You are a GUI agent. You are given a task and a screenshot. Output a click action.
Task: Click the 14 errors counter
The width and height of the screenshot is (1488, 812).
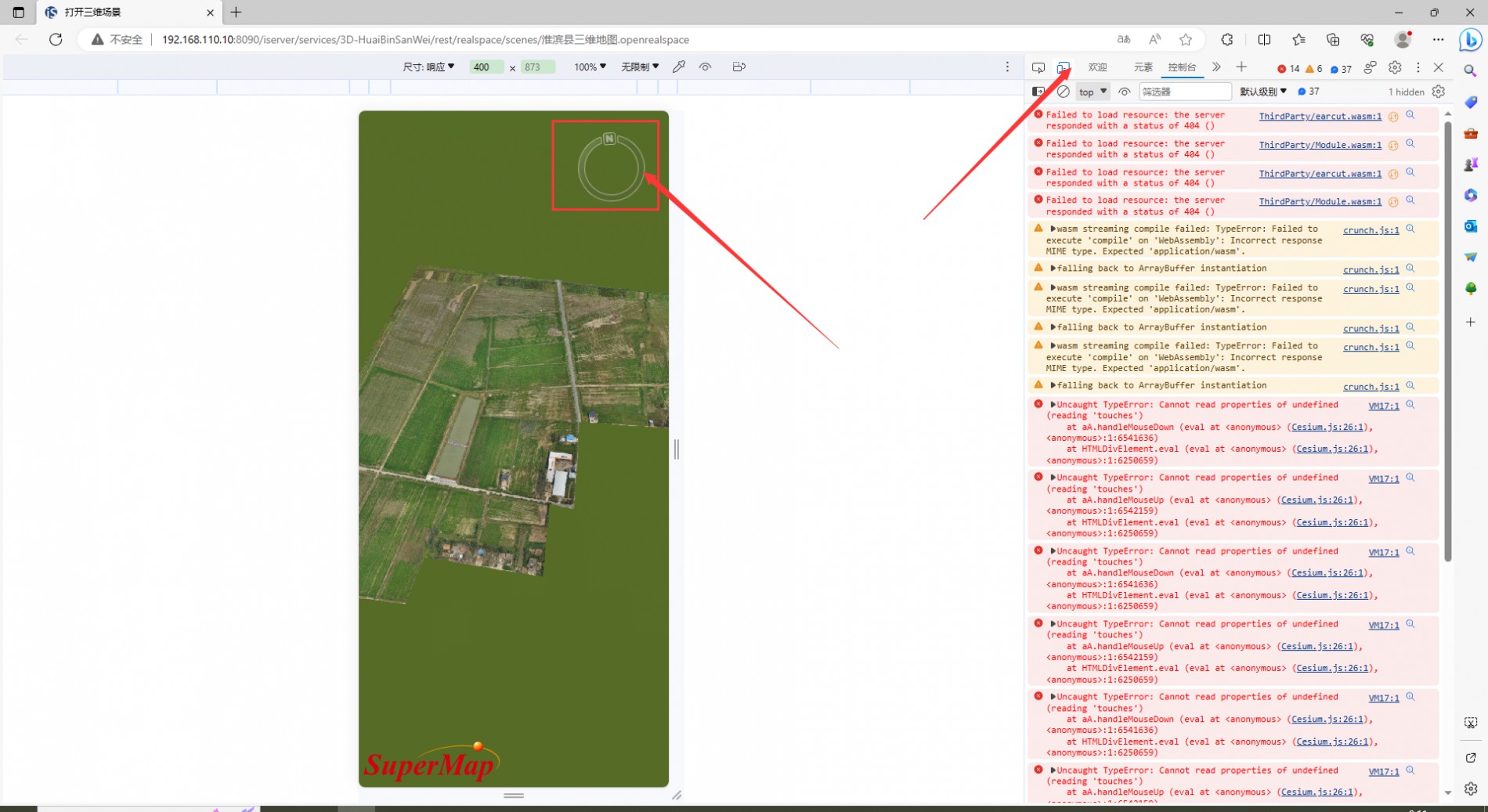[x=1288, y=69]
